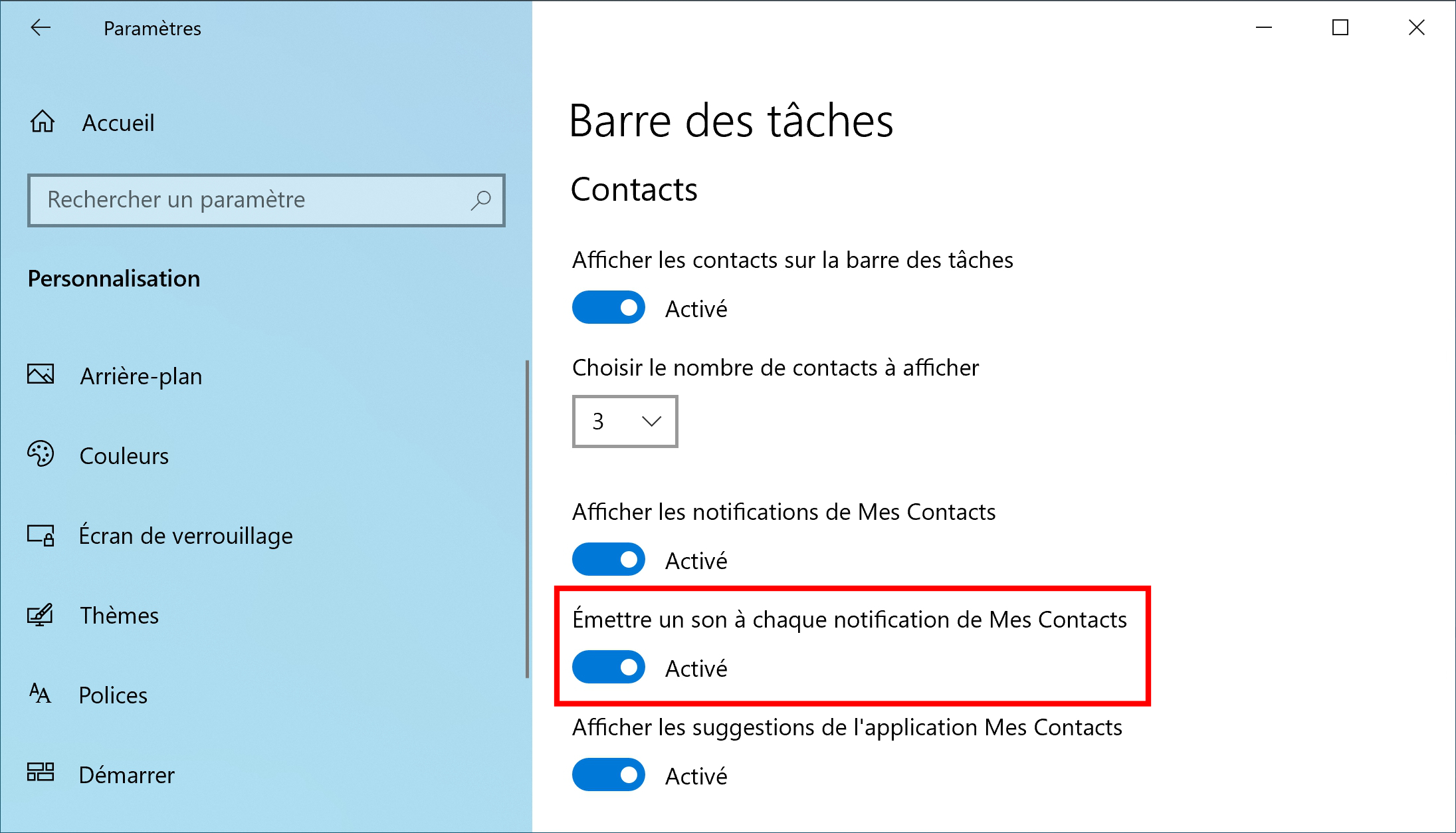
Task: Toggle Afficher les notifications de Mes Contacts
Action: pos(608,560)
